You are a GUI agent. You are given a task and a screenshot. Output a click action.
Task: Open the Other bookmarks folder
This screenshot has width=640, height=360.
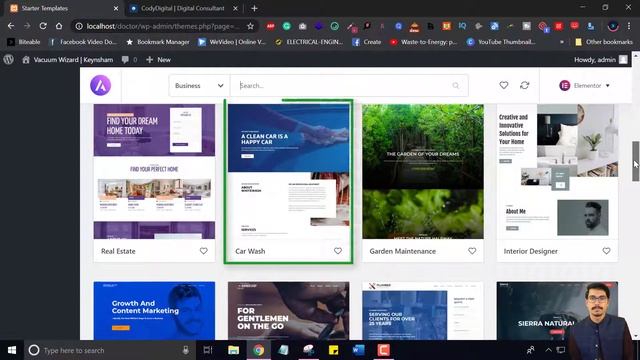(604, 42)
